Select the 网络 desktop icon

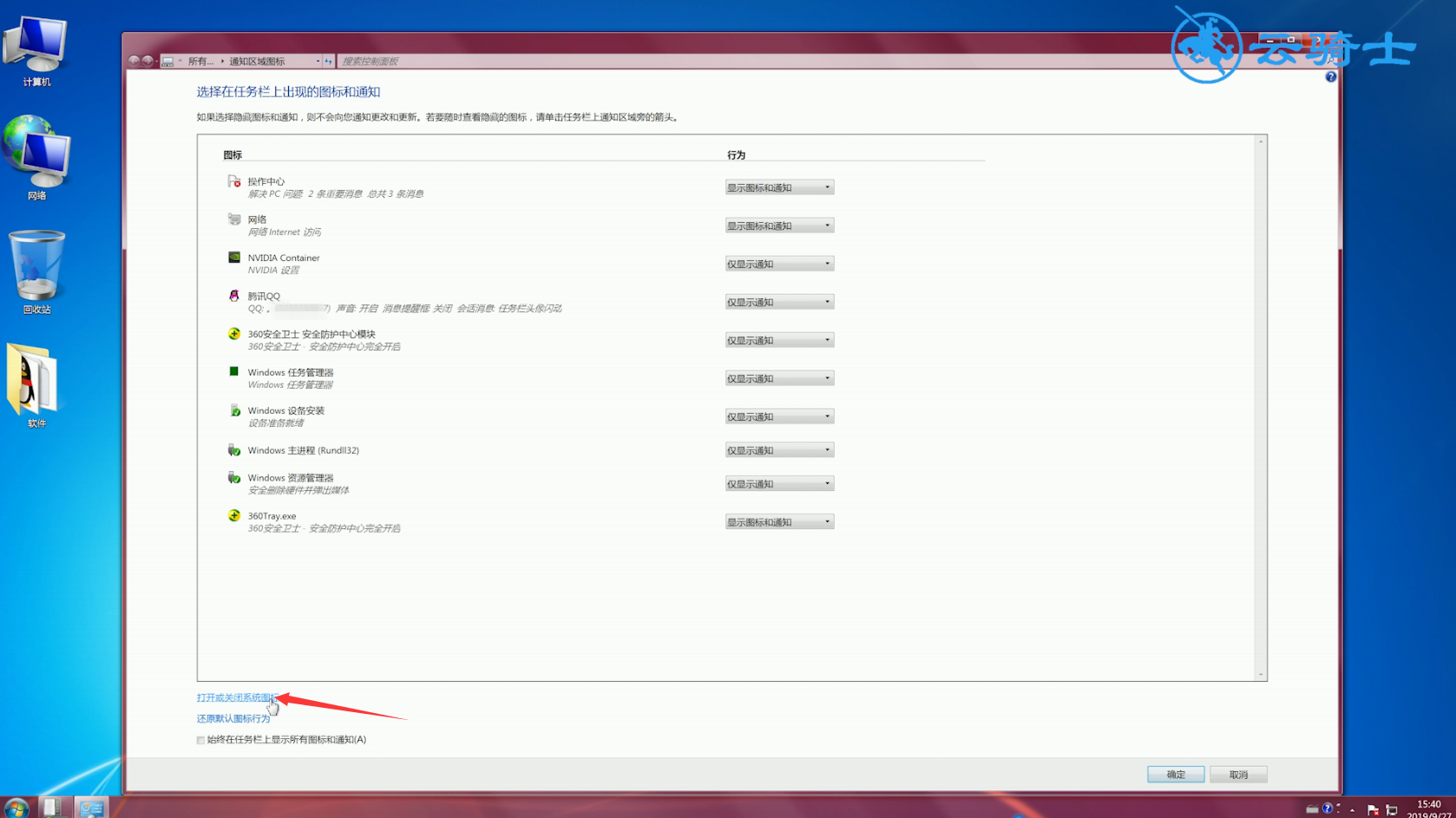[x=36, y=158]
